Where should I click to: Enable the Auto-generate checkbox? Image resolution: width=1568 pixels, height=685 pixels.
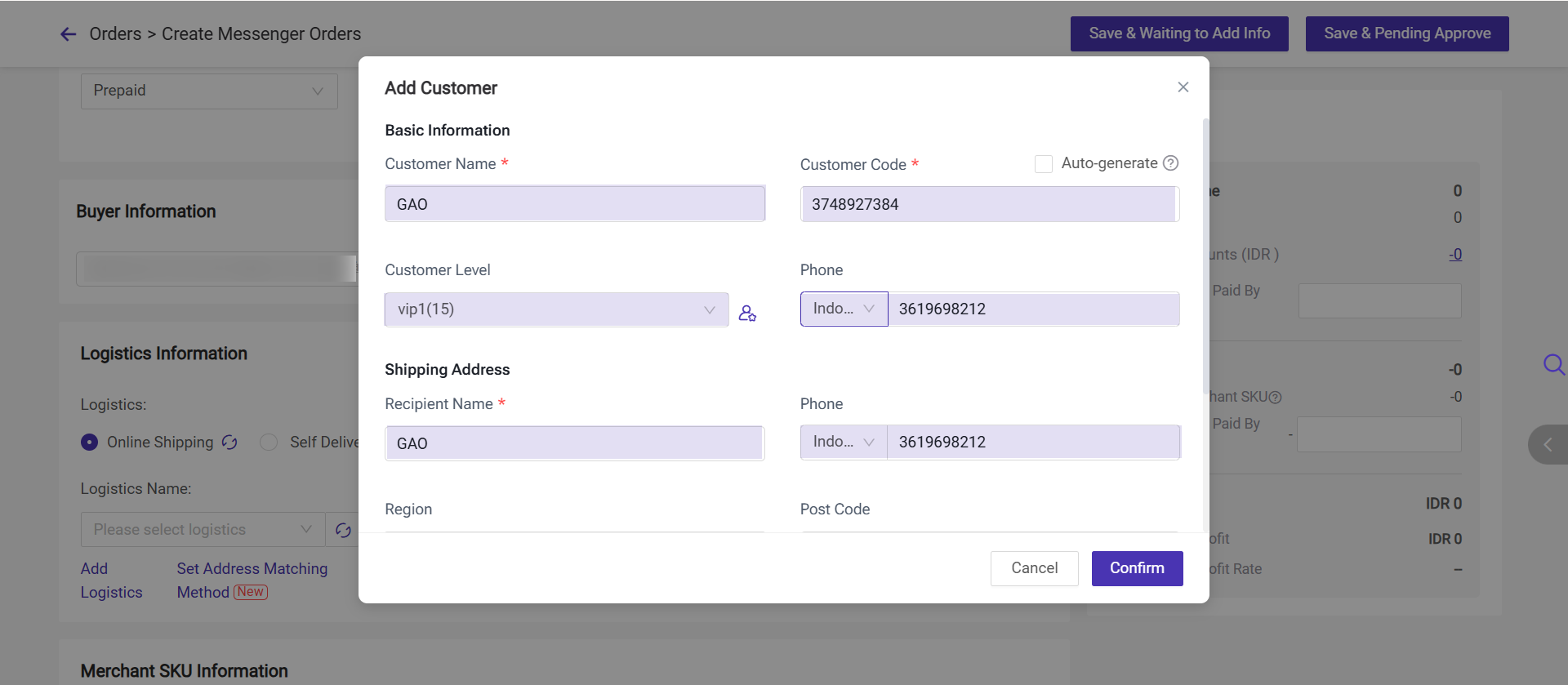(x=1043, y=164)
